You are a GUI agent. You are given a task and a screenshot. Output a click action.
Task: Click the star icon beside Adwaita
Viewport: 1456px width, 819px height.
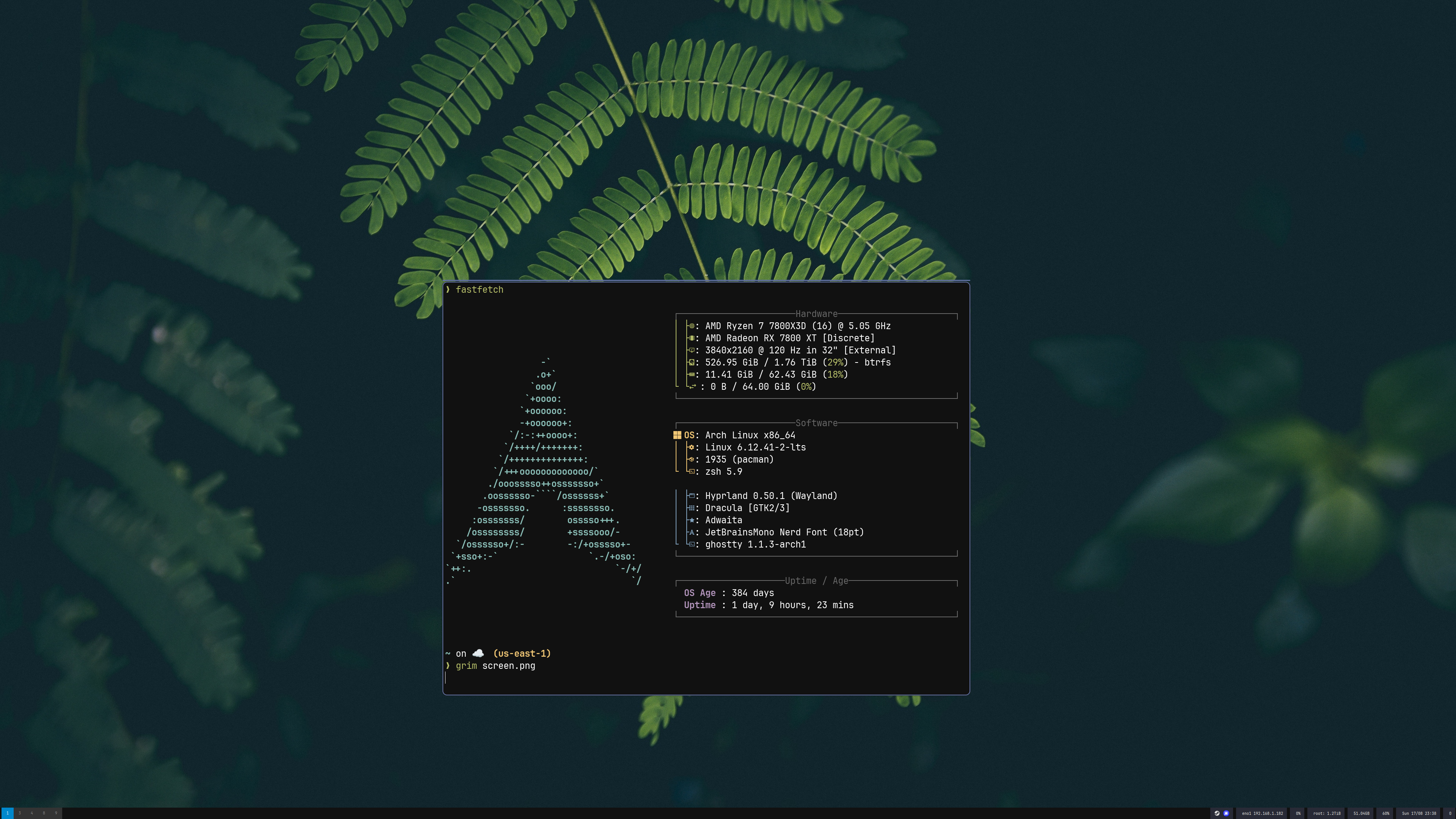coord(692,520)
